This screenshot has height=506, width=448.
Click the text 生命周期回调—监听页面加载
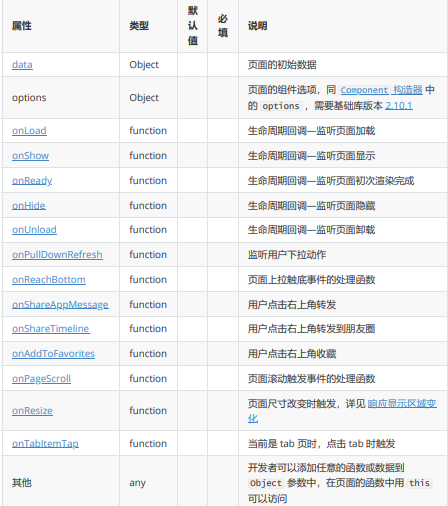click(x=311, y=130)
